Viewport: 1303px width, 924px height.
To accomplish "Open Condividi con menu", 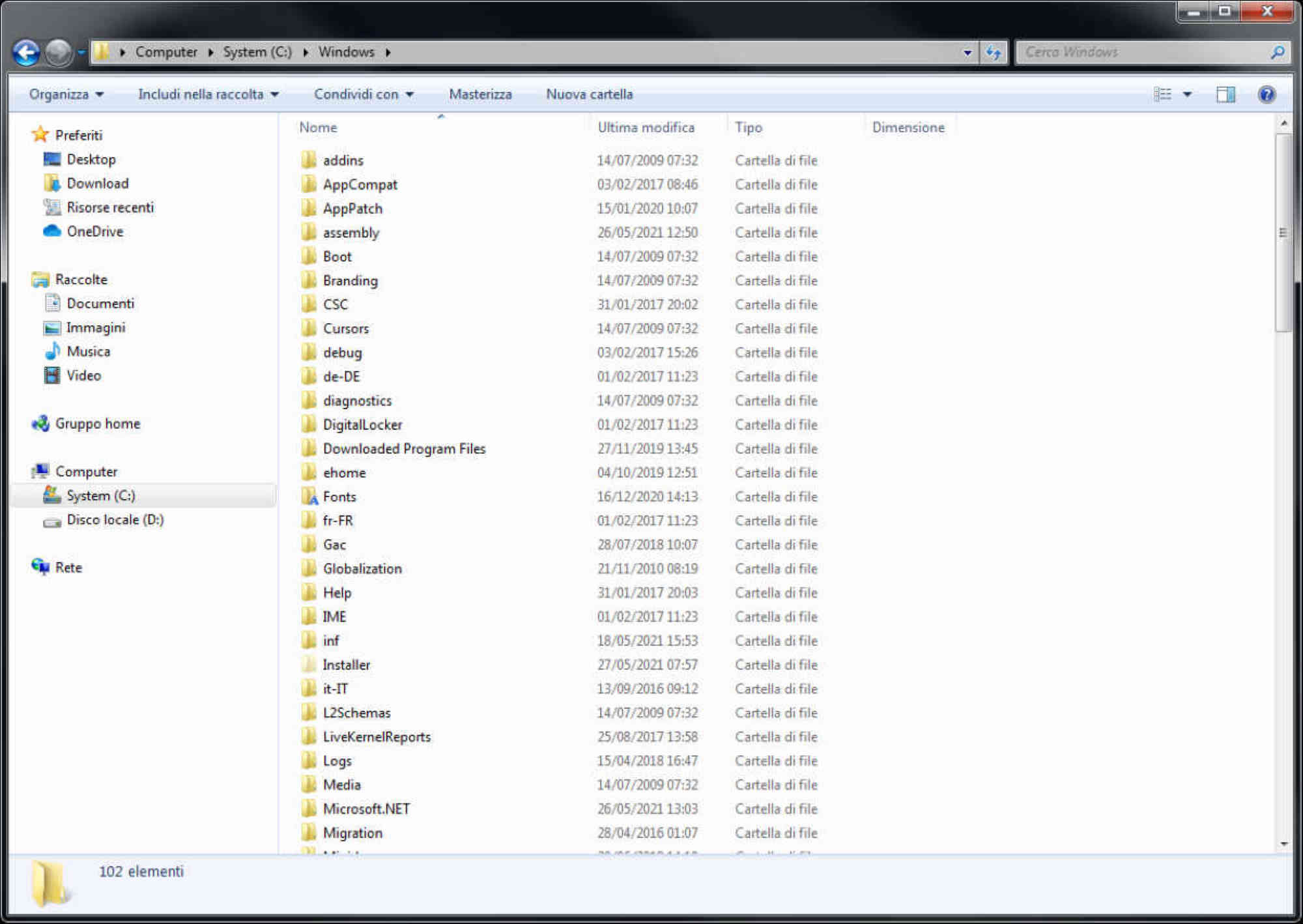I will tap(364, 94).
